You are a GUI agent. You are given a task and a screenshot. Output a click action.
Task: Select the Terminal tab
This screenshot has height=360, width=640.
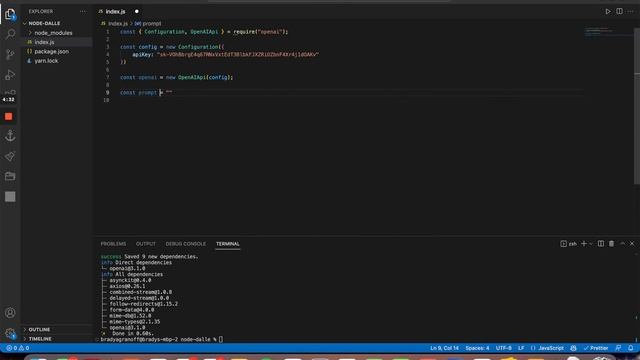click(228, 244)
